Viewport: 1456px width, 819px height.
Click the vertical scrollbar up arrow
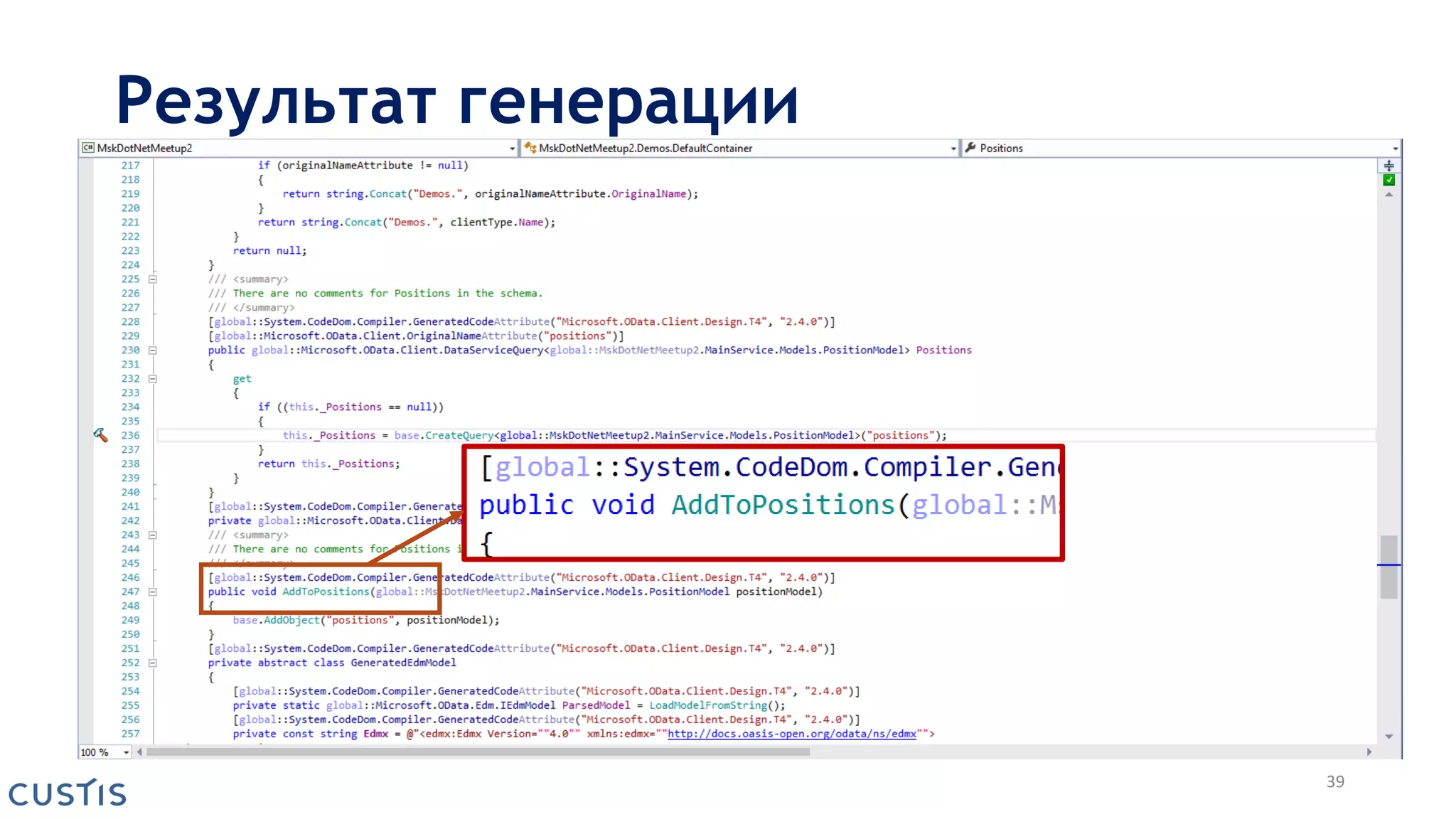click(x=1388, y=195)
